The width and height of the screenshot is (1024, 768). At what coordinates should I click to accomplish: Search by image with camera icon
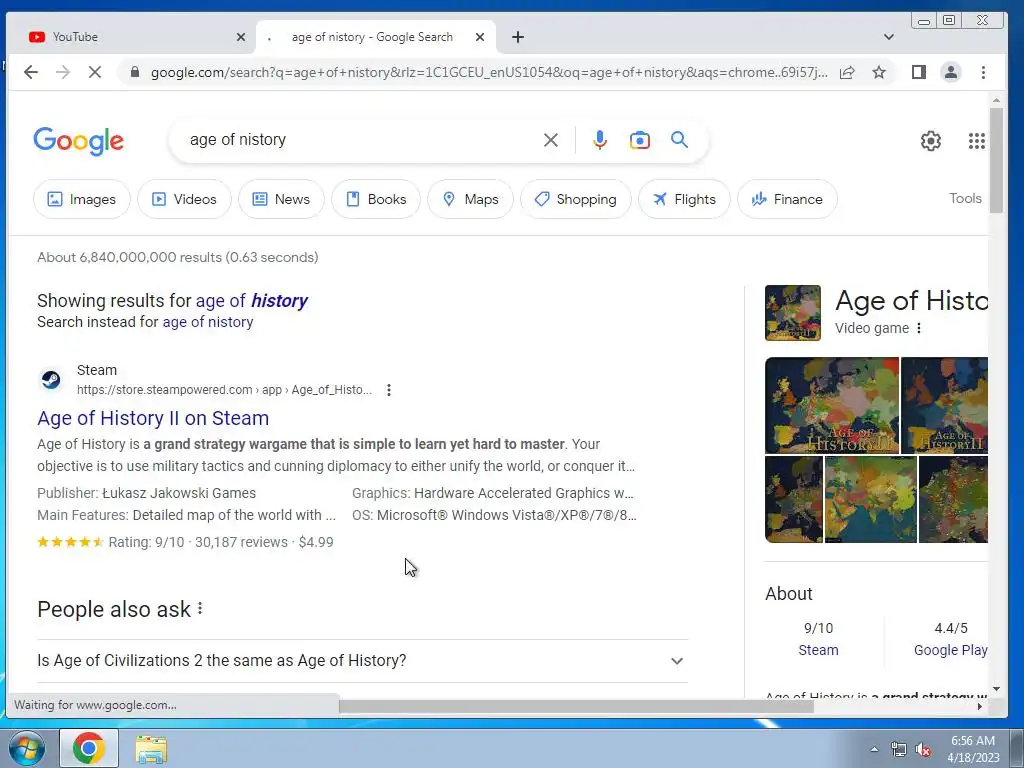(x=640, y=140)
